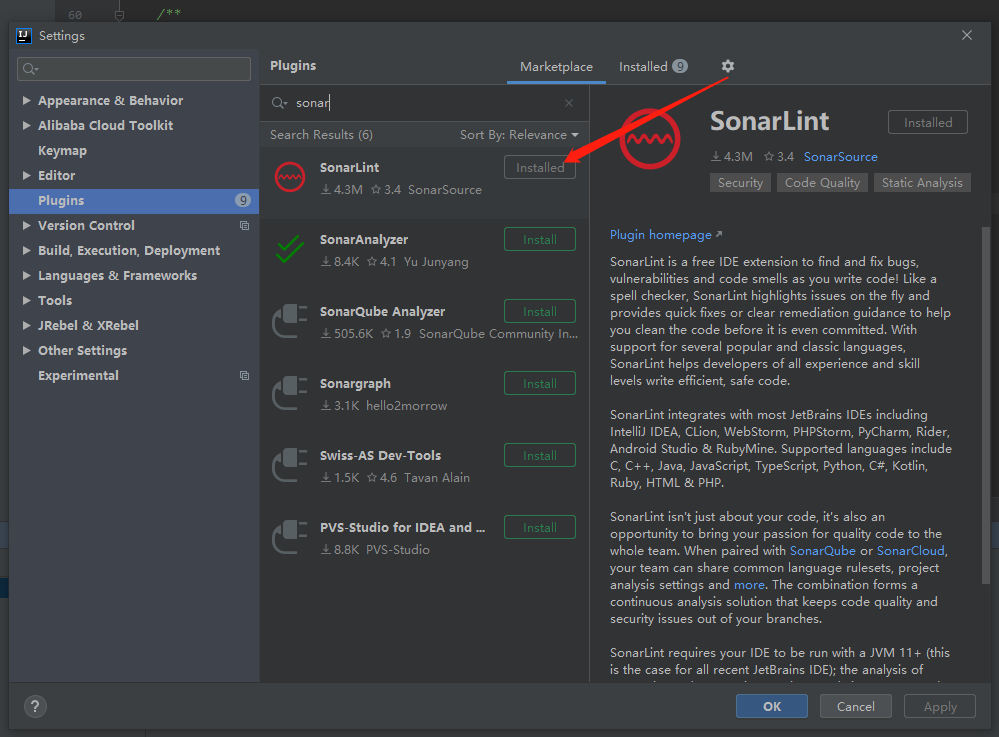999x737 pixels.
Task: Click the Static Analysis tag
Action: (x=922, y=183)
